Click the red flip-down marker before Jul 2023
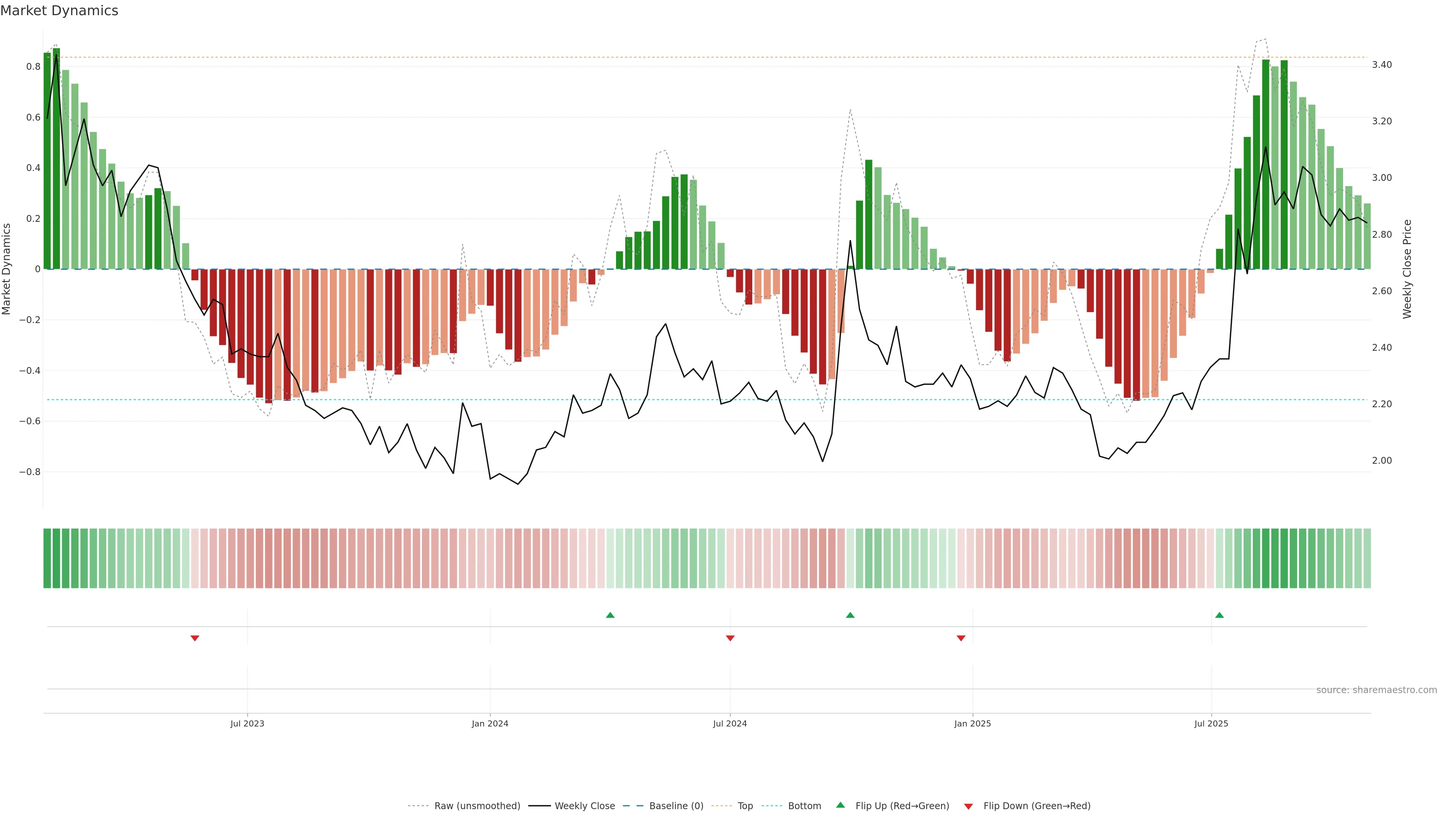The image size is (1456, 819). pyautogui.click(x=195, y=638)
